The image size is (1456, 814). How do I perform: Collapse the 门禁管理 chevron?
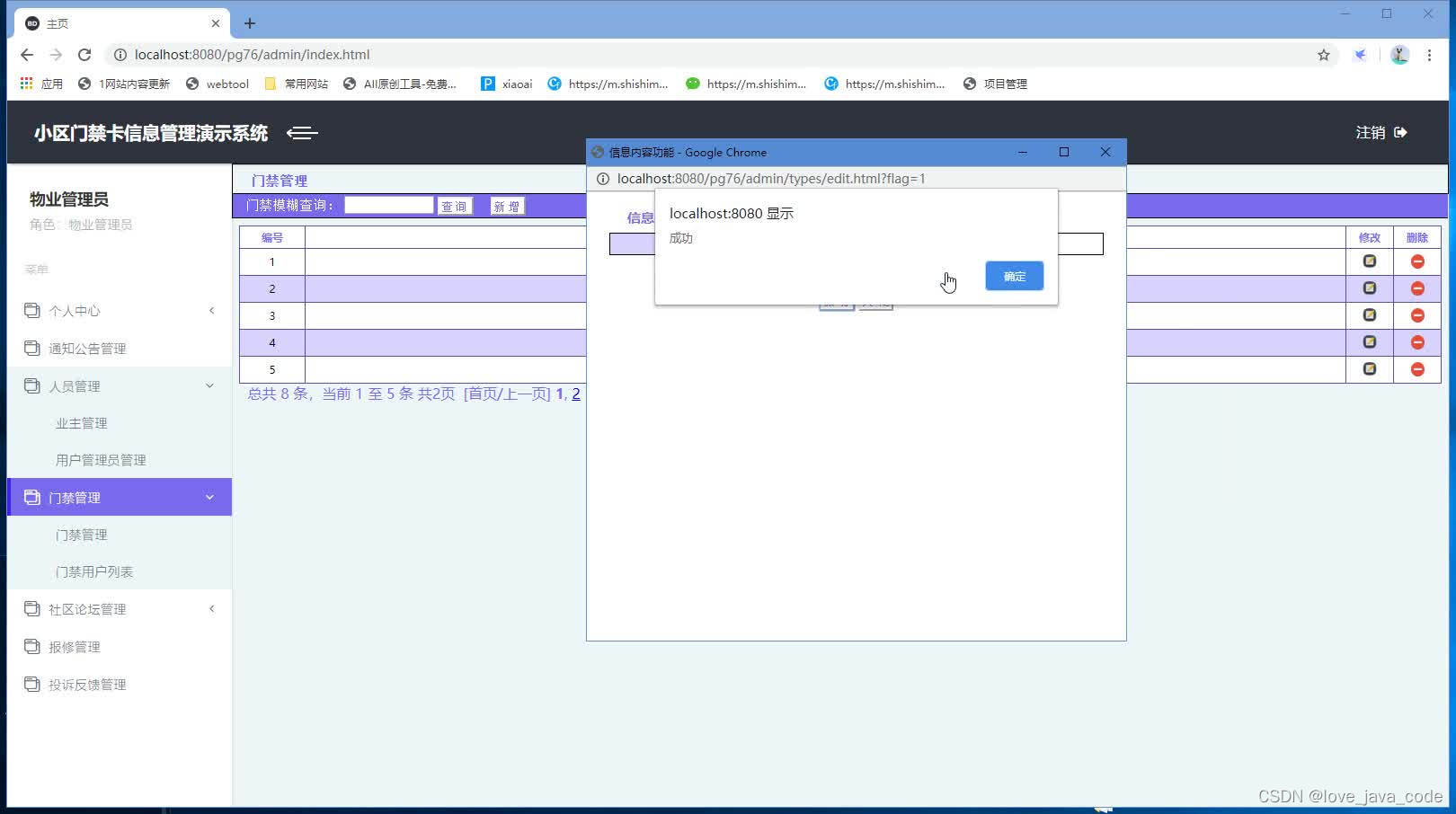(x=210, y=498)
